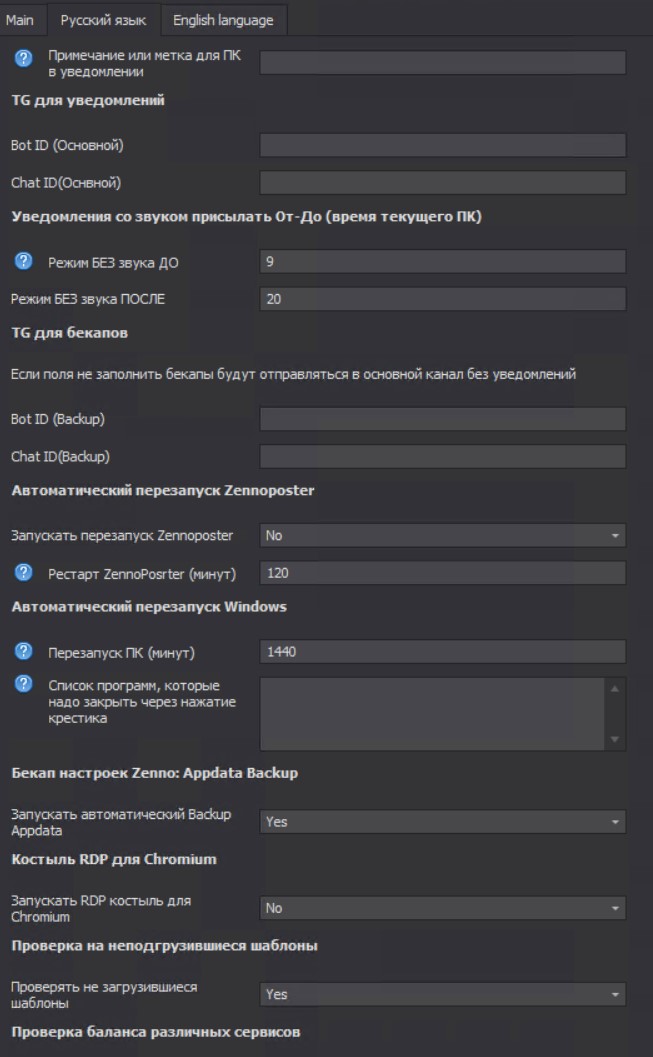Screen dimensions: 653x1057
Task: Click scroll-up arrow in programs list box
Action: point(615,688)
